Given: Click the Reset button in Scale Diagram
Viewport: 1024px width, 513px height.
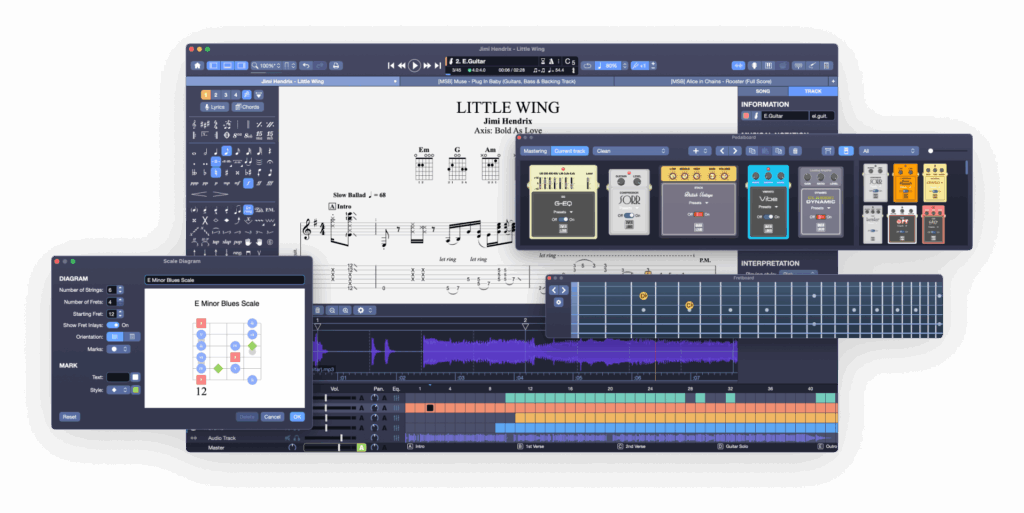Looking at the screenshot, I should (69, 416).
